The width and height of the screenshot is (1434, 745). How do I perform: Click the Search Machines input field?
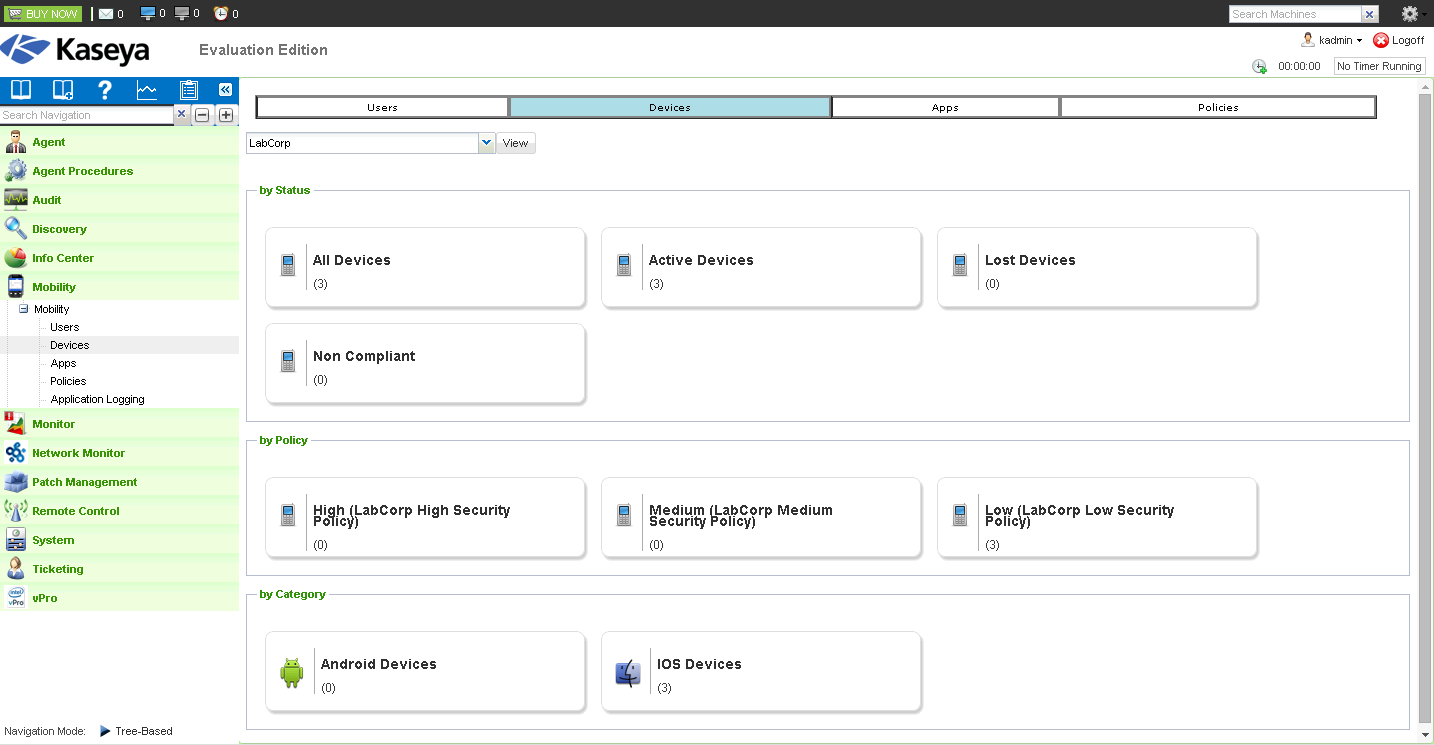pos(1294,14)
